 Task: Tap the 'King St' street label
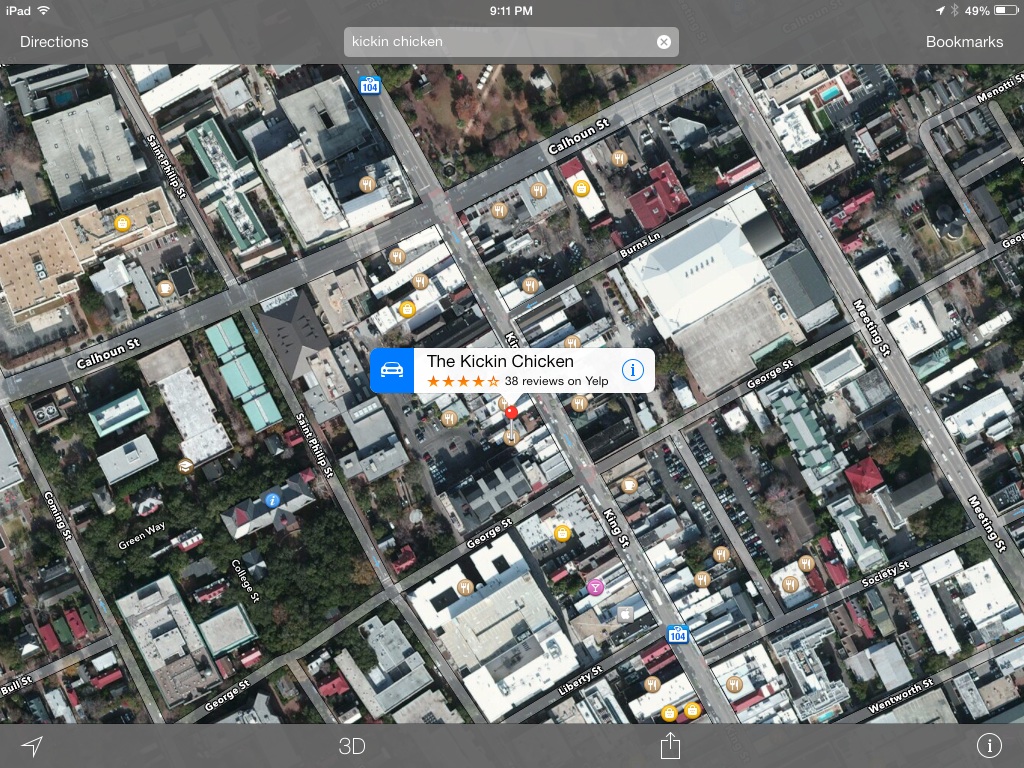[616, 527]
